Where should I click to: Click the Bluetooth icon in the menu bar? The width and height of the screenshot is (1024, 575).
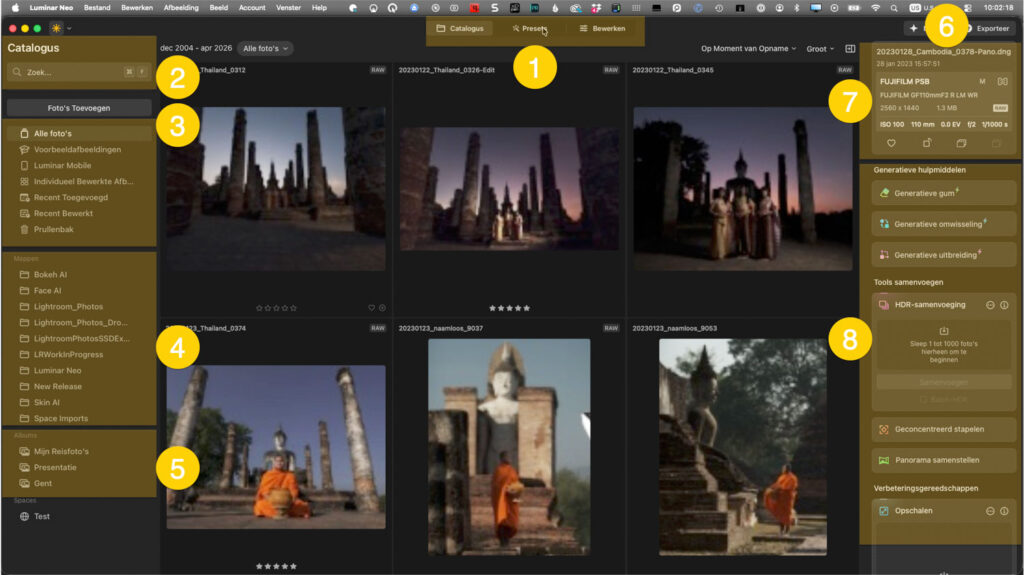coord(797,8)
